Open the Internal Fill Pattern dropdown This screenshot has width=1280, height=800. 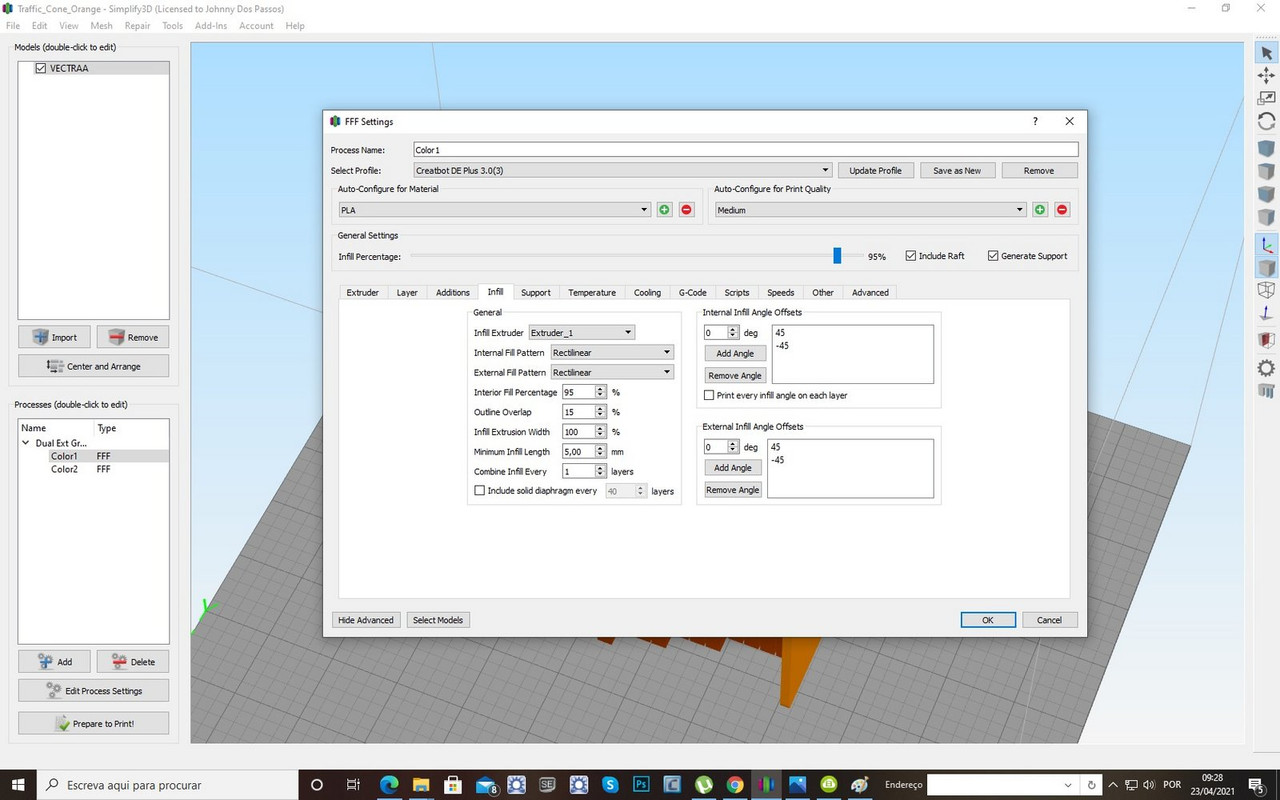coord(612,352)
